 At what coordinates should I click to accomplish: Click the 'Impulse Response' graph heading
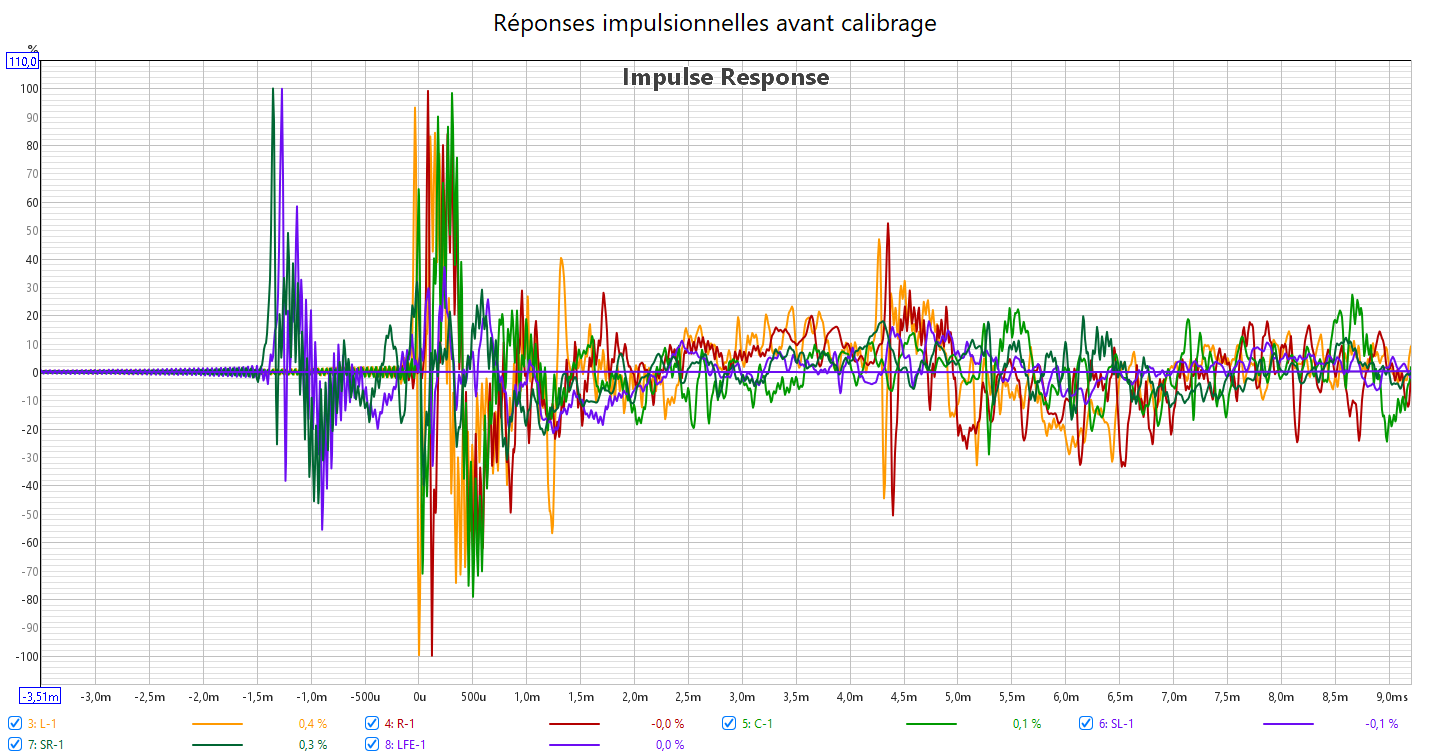pyautogui.click(x=725, y=77)
